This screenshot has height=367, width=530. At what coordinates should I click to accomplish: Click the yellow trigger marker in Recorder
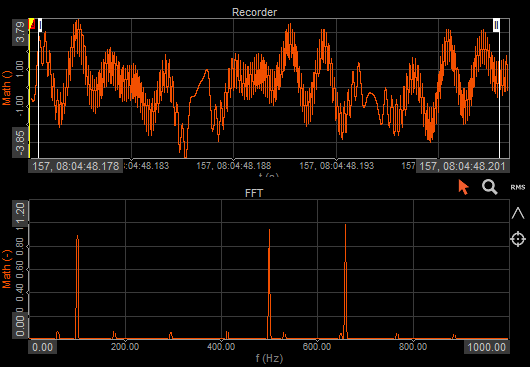tap(32, 24)
